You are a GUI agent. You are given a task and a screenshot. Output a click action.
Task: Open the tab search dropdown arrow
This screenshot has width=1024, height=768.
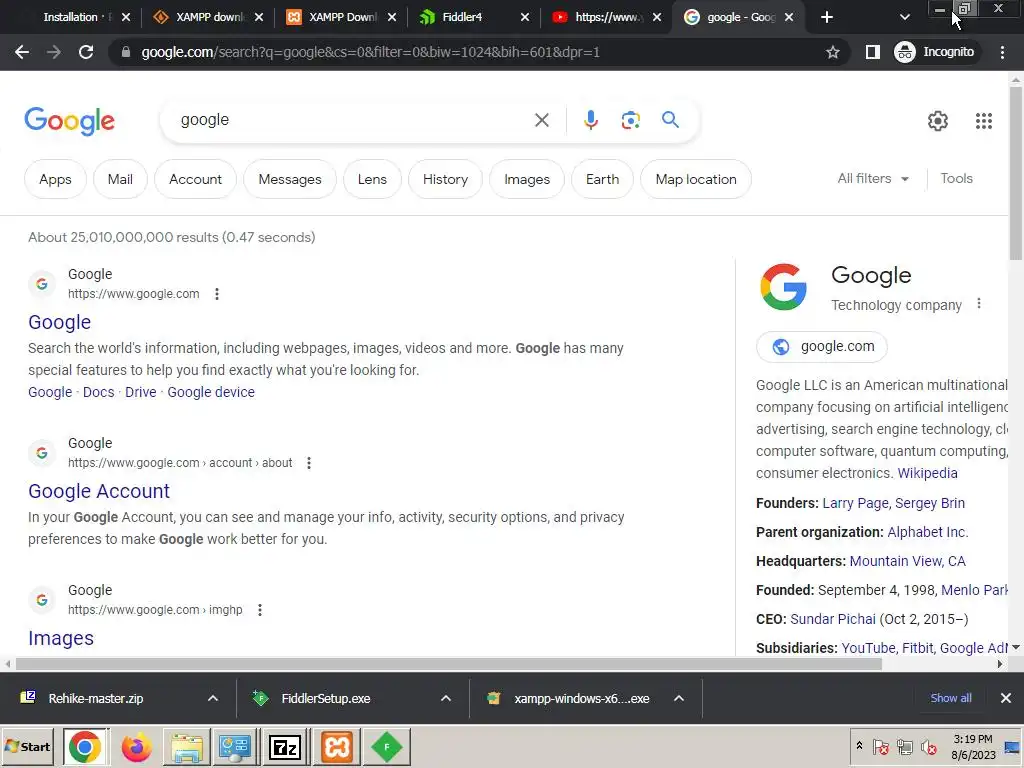pos(904,17)
